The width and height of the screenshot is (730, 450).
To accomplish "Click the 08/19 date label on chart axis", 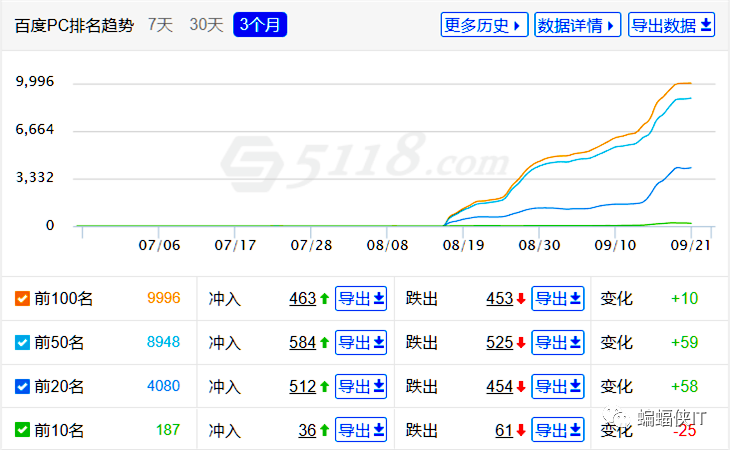I will pos(463,245).
